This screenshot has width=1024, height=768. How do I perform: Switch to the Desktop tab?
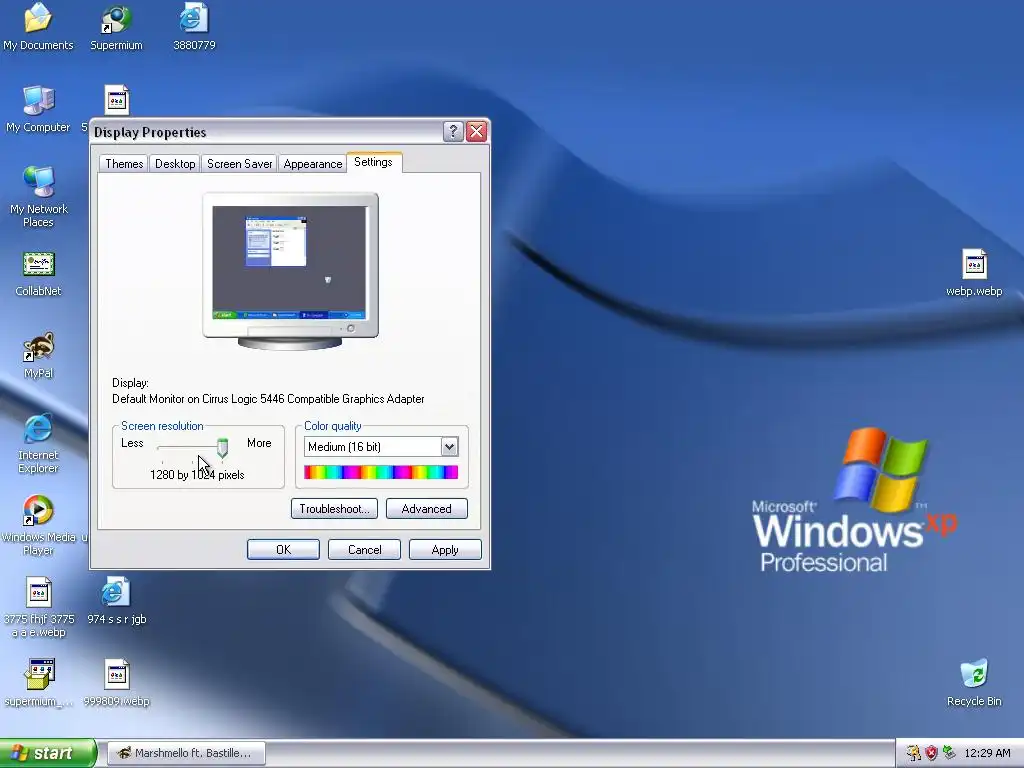pos(175,164)
